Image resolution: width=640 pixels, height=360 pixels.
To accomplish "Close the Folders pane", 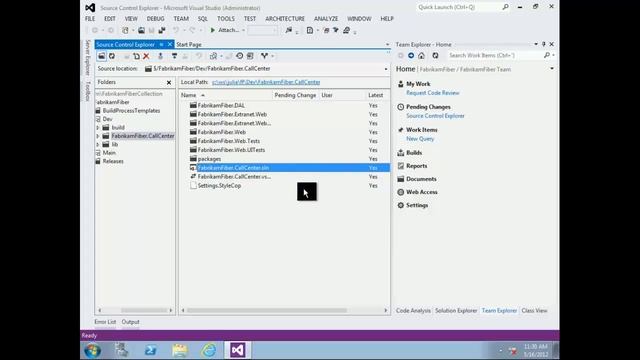I will pyautogui.click(x=169, y=82).
